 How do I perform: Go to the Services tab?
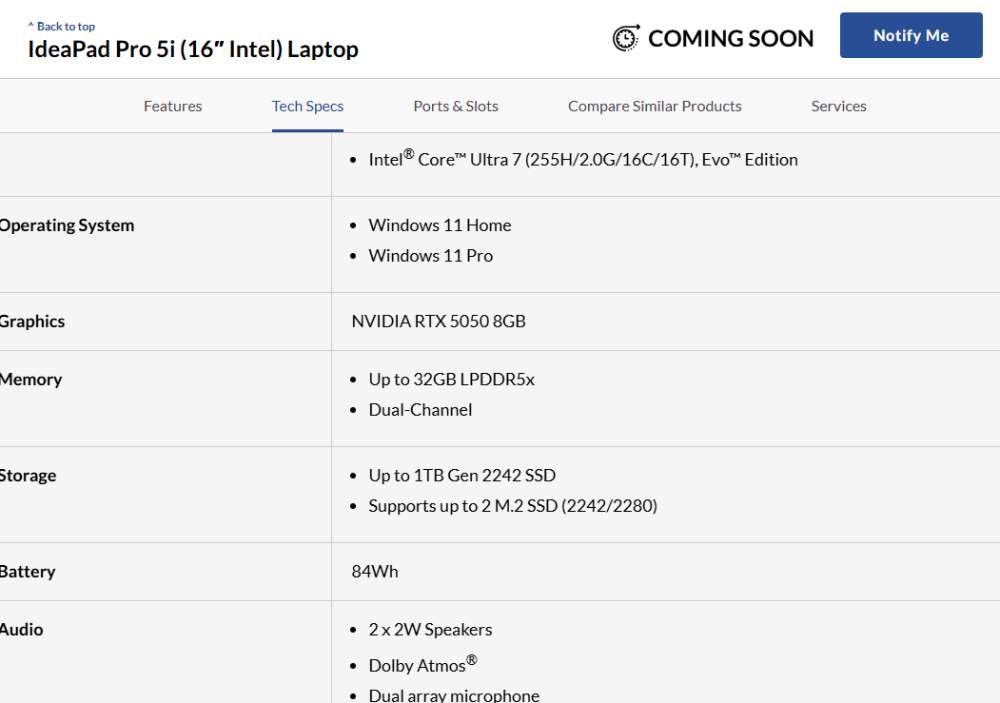click(839, 106)
